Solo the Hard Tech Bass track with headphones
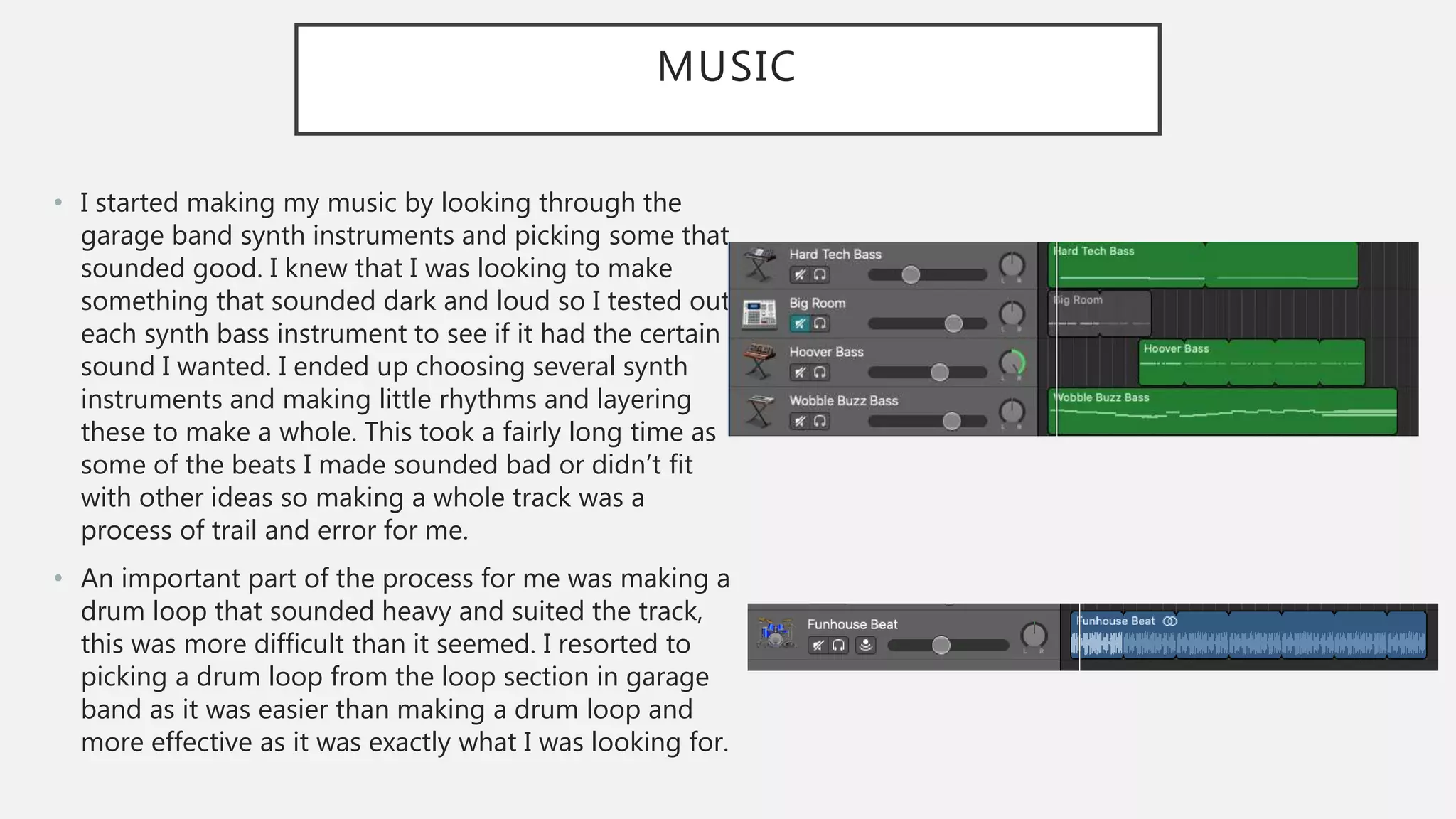This screenshot has height=819, width=1456. pos(820,274)
